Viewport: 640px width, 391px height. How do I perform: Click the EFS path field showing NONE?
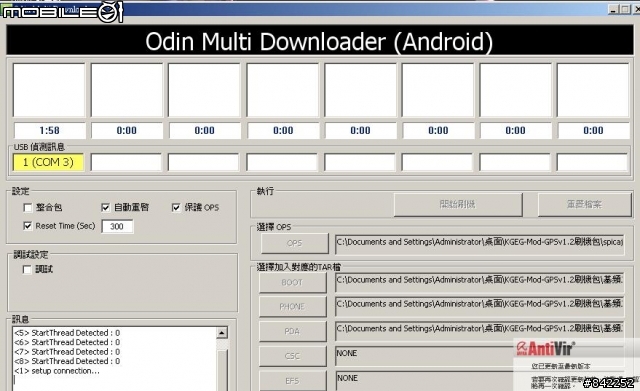click(424, 381)
